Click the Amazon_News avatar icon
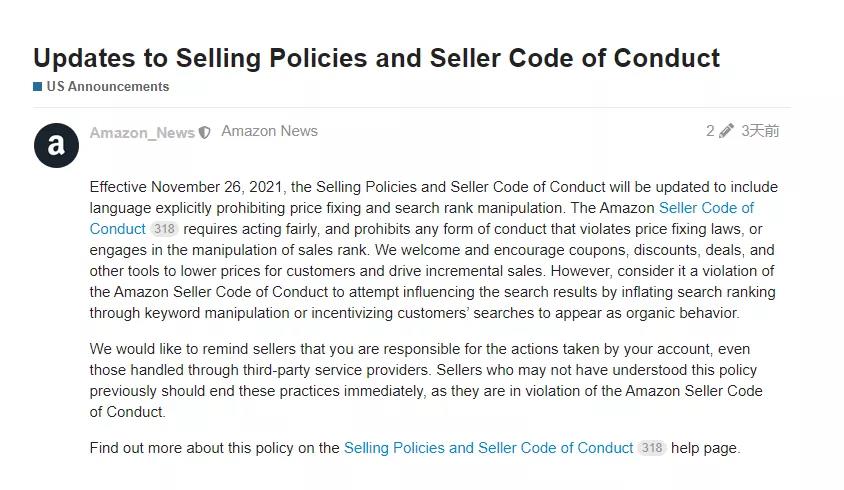Screen dimensions: 844x490 click(x=57, y=145)
